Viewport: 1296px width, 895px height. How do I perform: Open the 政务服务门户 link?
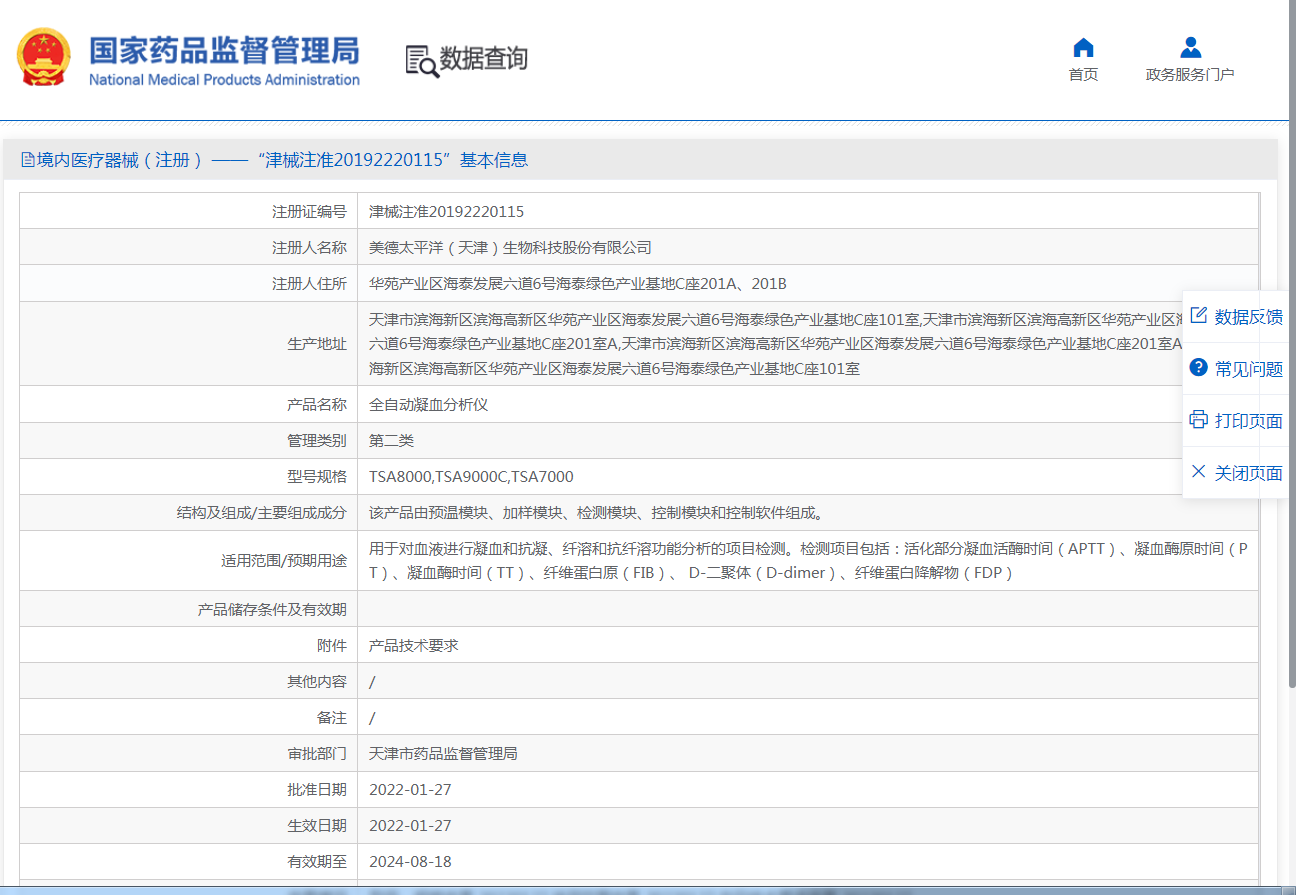[x=1190, y=75]
